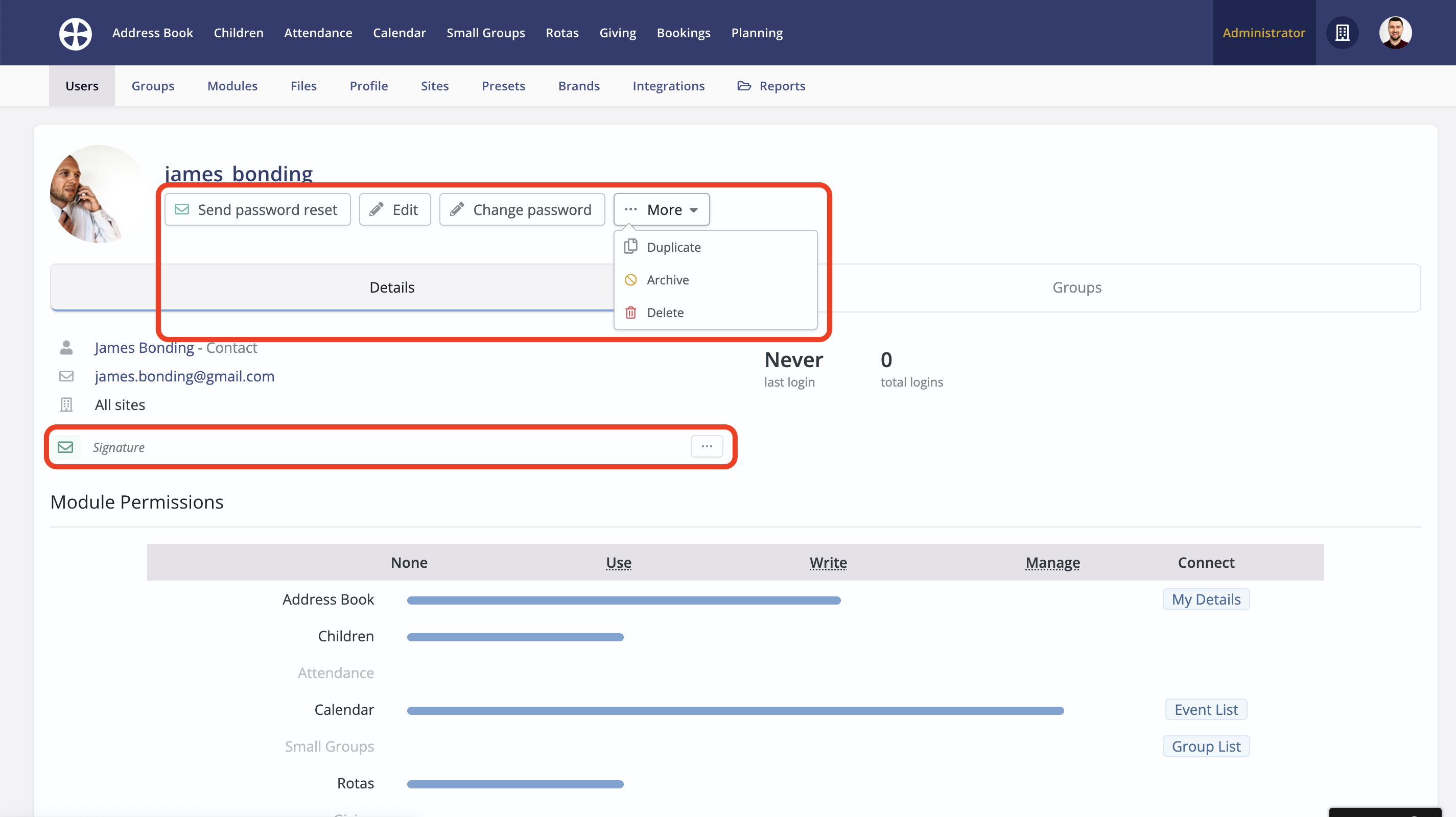Click the envelope icon on the Signature row
This screenshot has width=1456, height=817.
tap(66, 447)
